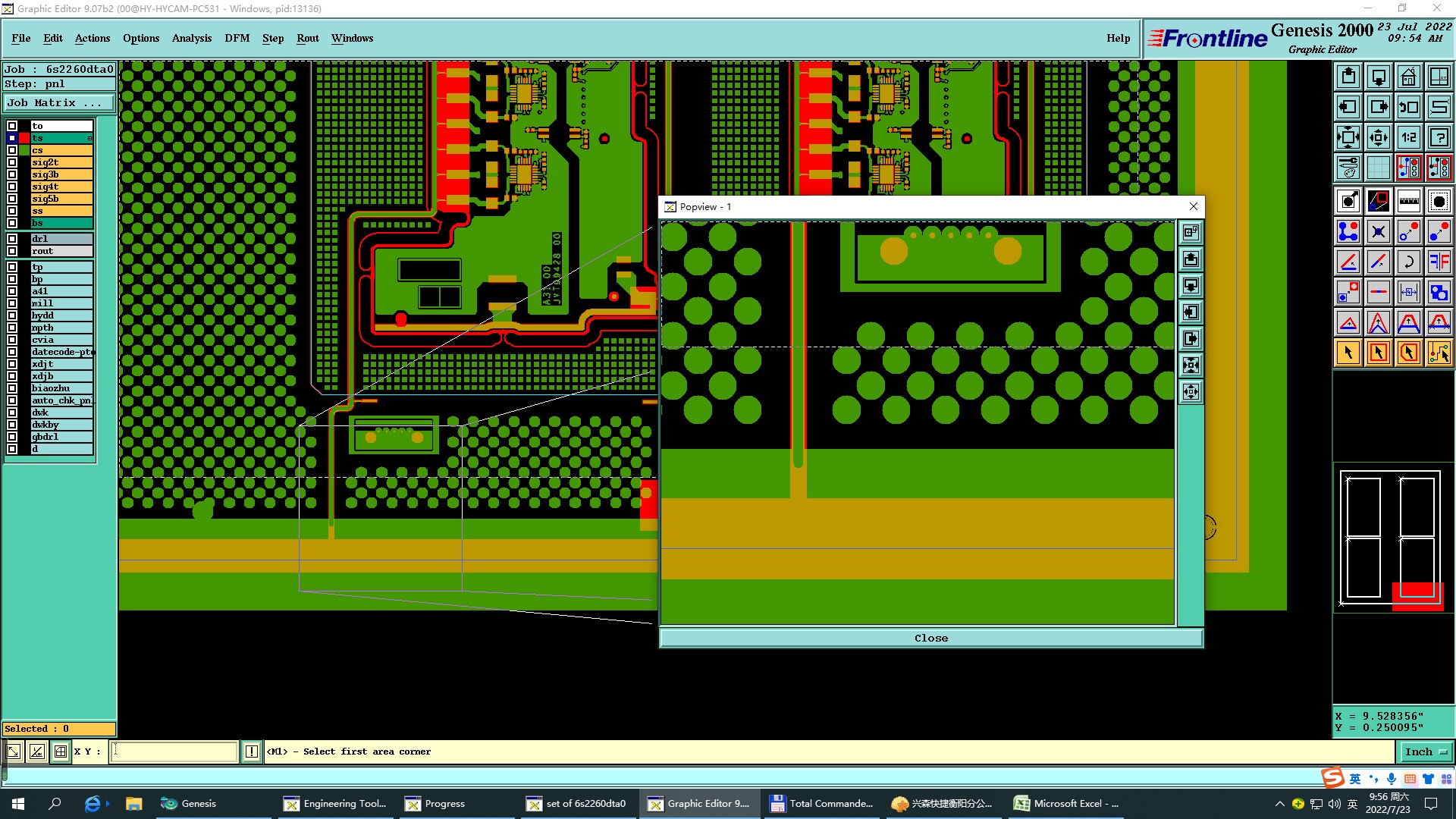Click the rotate feature tool icon
The height and width of the screenshot is (819, 1456).
(x=1408, y=262)
